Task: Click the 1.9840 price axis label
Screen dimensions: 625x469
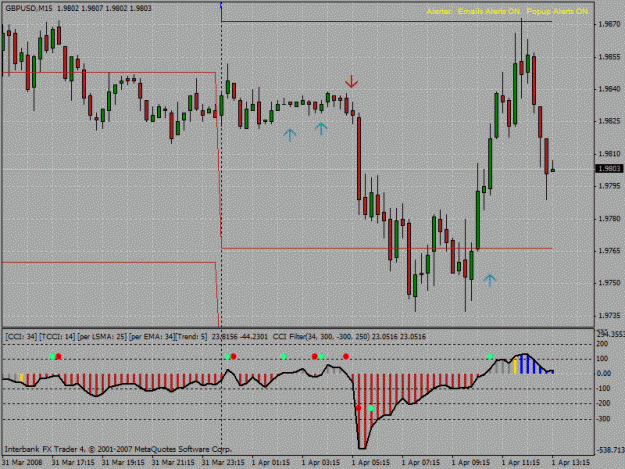Action: 610,89
